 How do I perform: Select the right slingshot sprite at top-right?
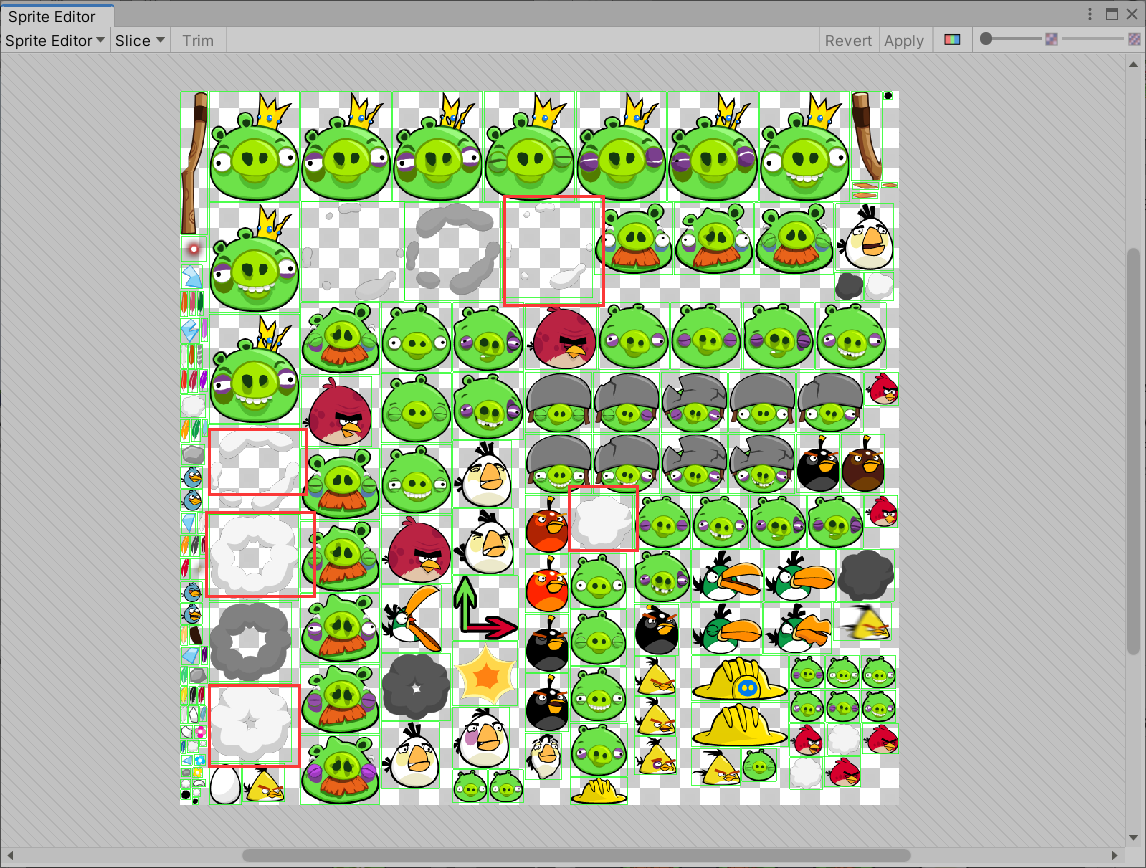click(866, 136)
